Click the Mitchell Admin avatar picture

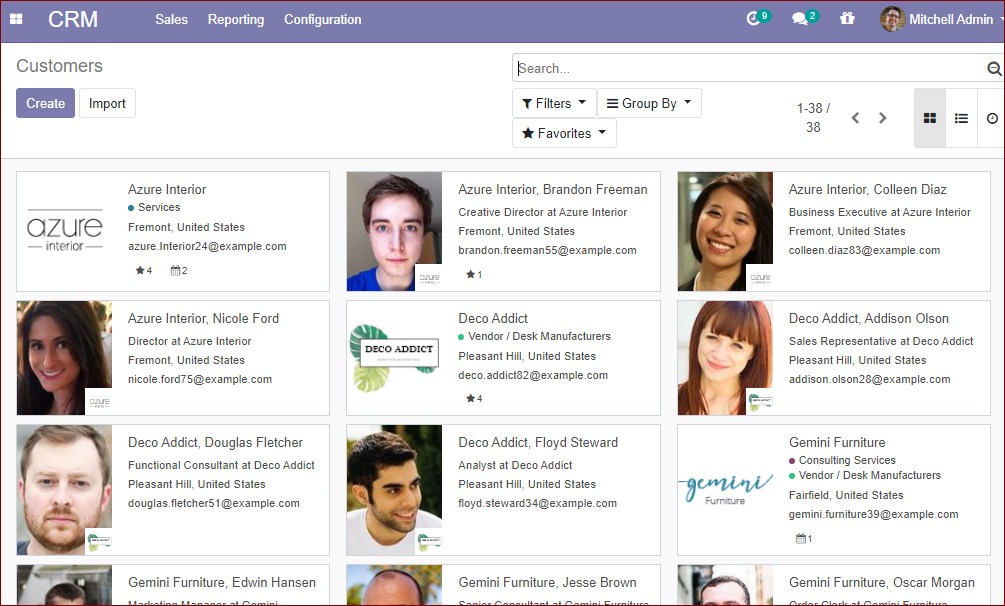892,19
